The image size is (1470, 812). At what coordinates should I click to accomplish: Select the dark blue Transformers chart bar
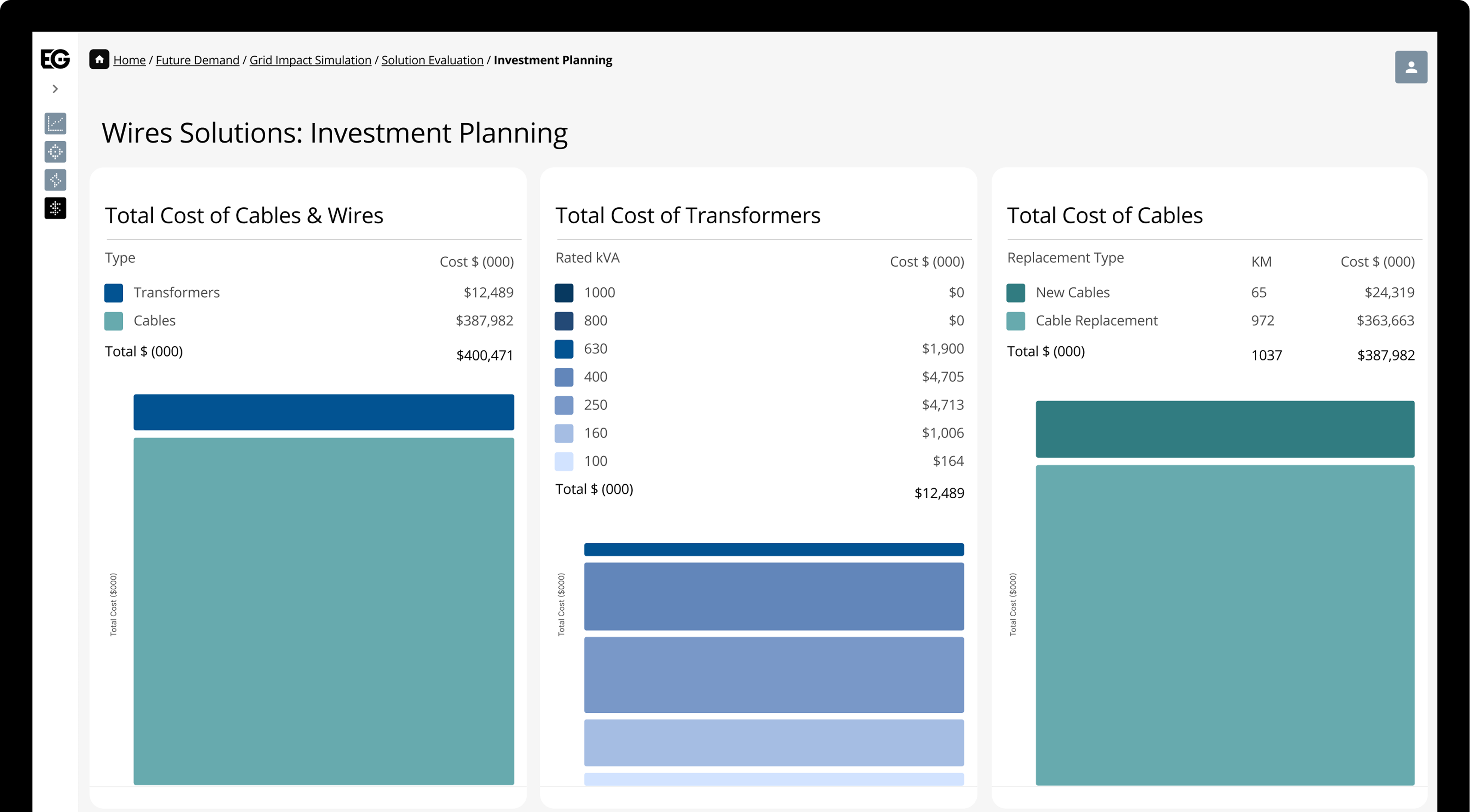(324, 412)
